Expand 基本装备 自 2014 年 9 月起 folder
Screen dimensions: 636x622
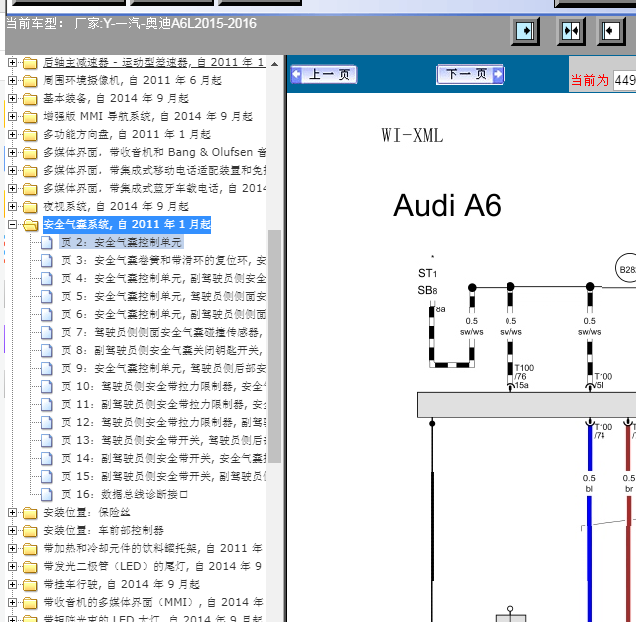[13, 98]
